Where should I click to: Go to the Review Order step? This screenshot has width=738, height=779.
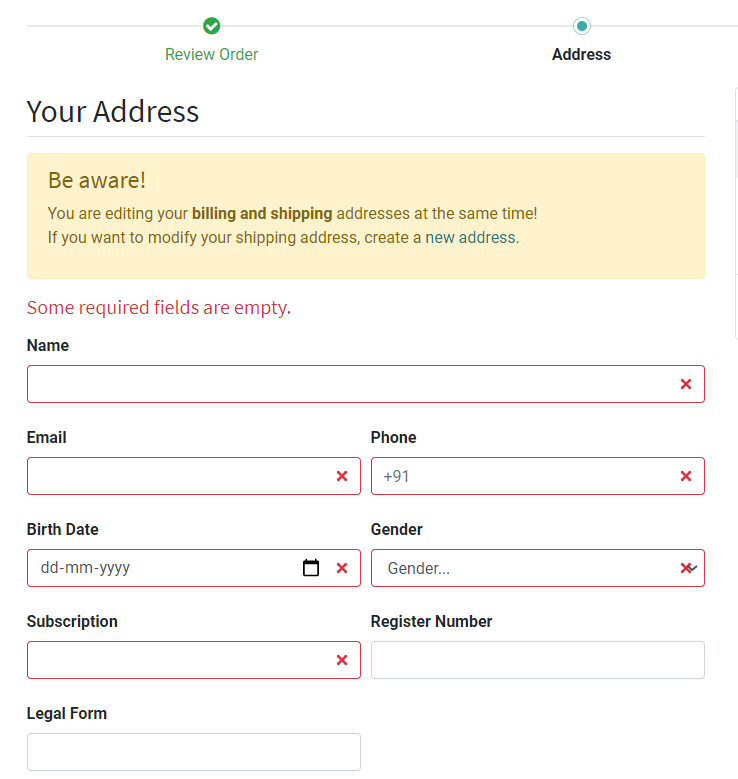(211, 54)
